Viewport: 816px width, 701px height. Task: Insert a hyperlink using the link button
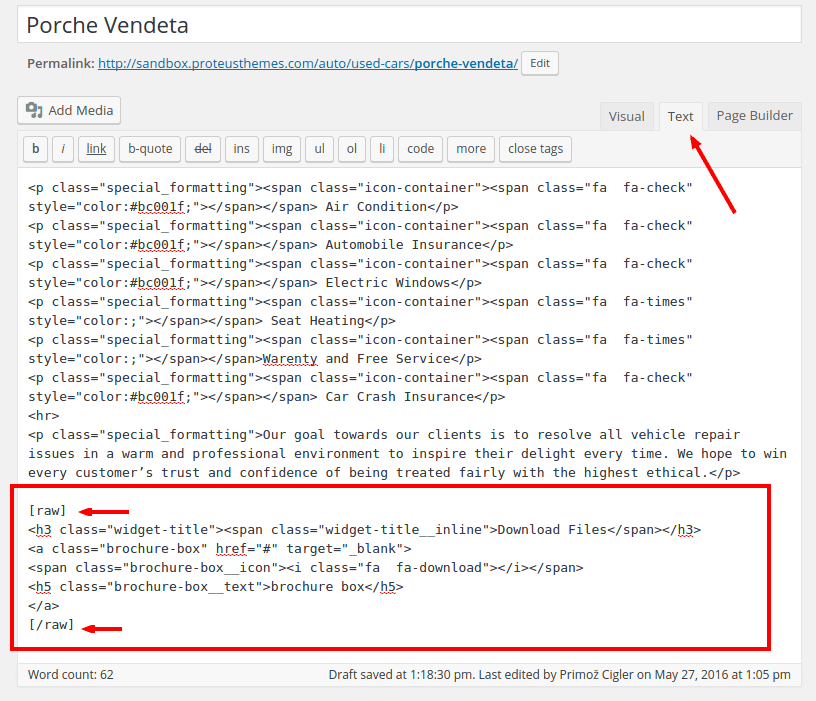(95, 148)
